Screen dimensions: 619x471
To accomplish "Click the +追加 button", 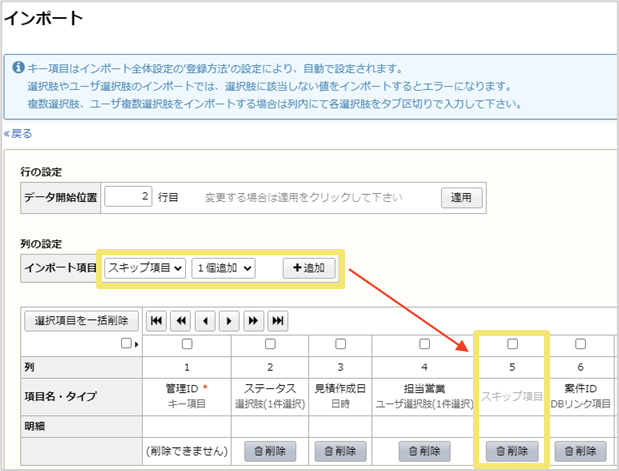I will (x=309, y=268).
